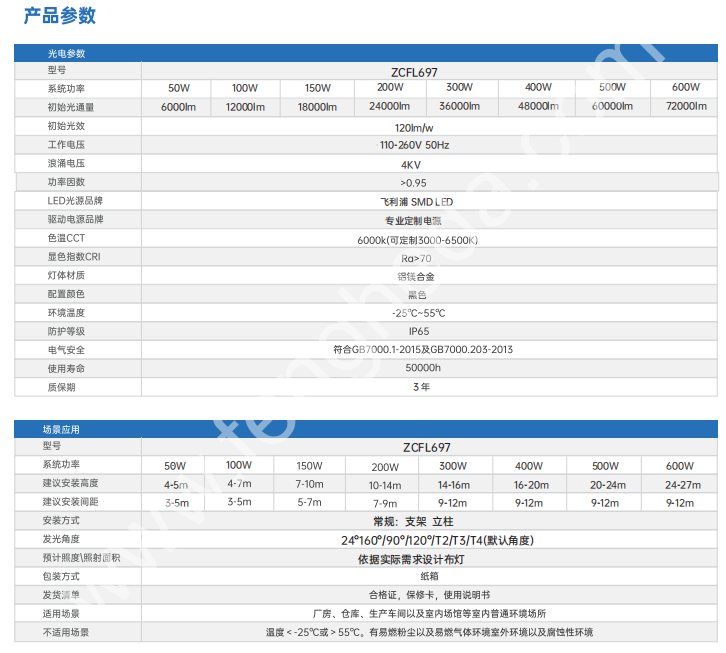The width and height of the screenshot is (726, 653).
Task: Click the 质保期 row label
Action: pos(62,388)
